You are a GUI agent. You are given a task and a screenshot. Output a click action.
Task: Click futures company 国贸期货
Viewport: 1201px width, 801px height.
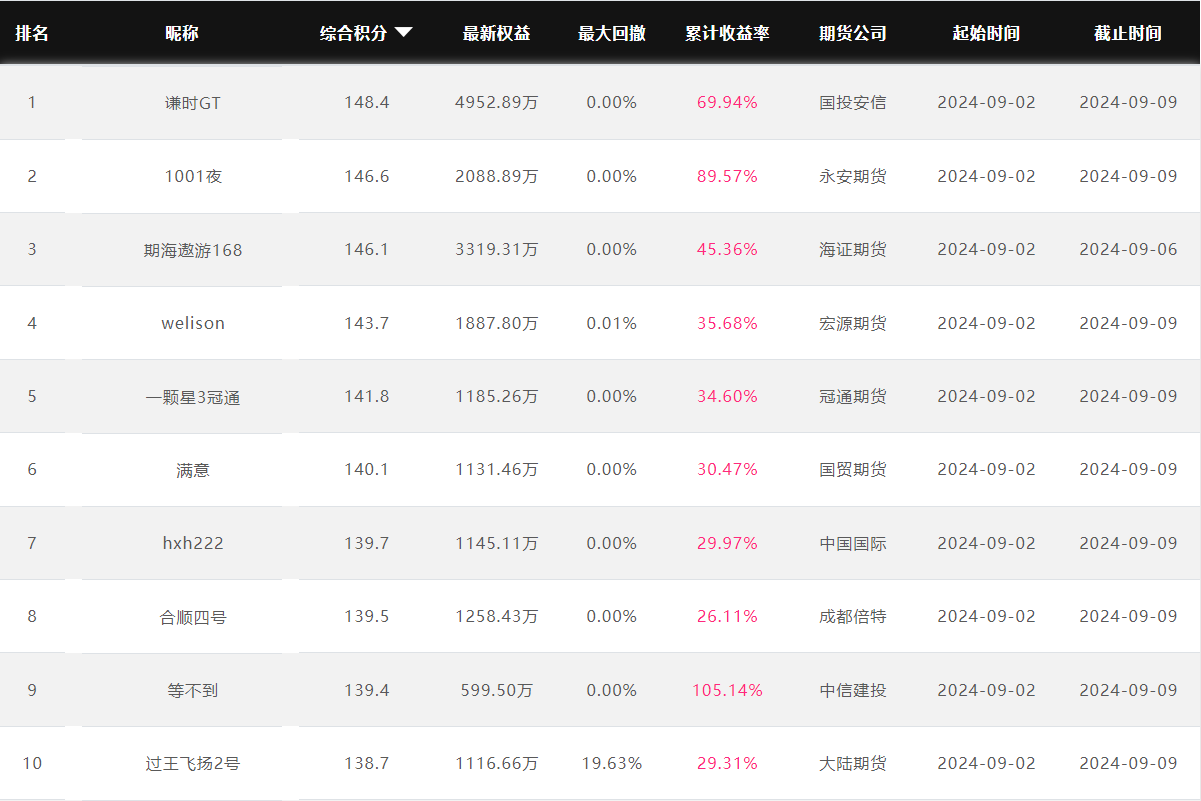pos(853,469)
